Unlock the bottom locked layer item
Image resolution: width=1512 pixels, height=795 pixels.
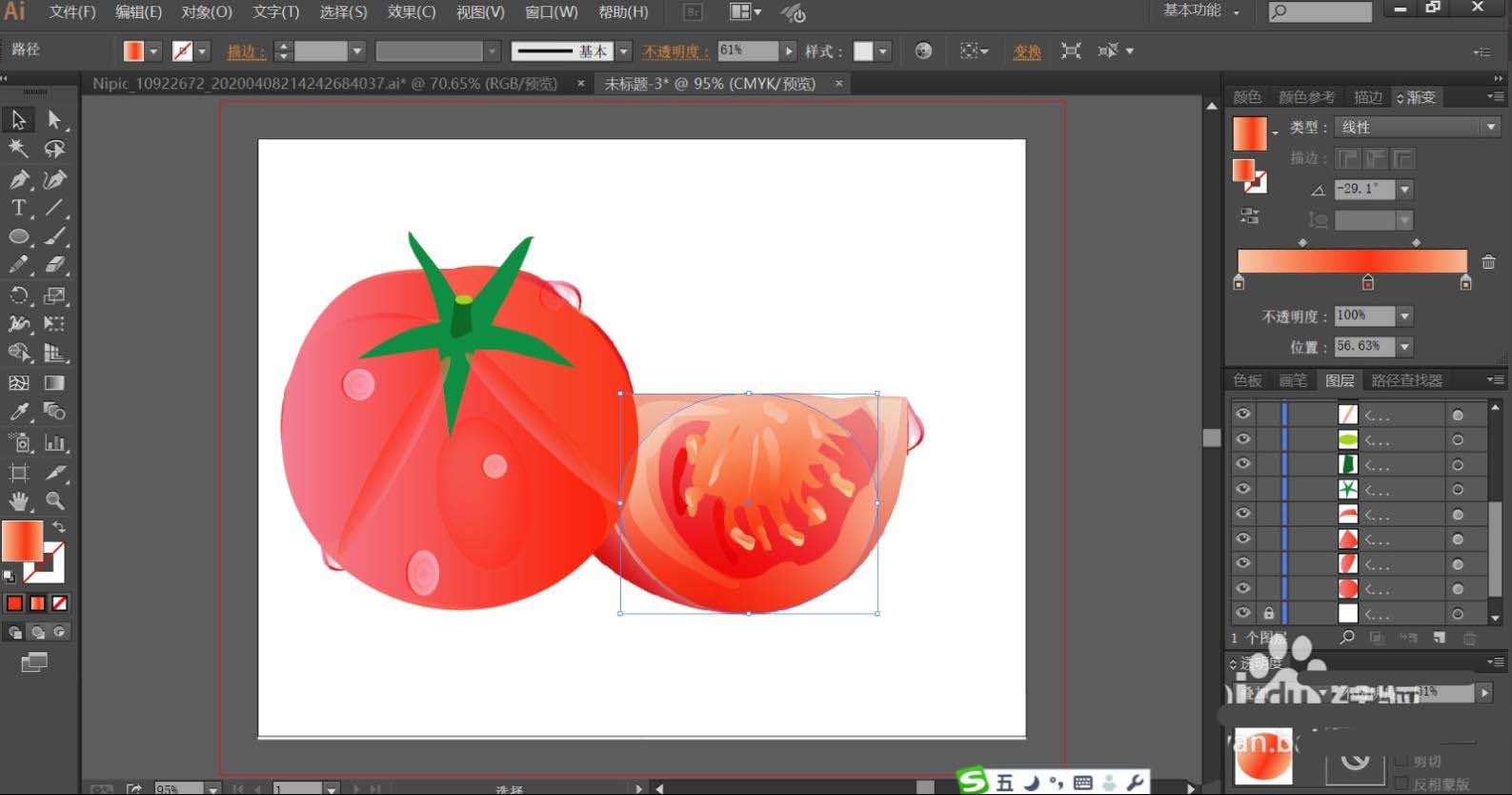pyautogui.click(x=1268, y=613)
